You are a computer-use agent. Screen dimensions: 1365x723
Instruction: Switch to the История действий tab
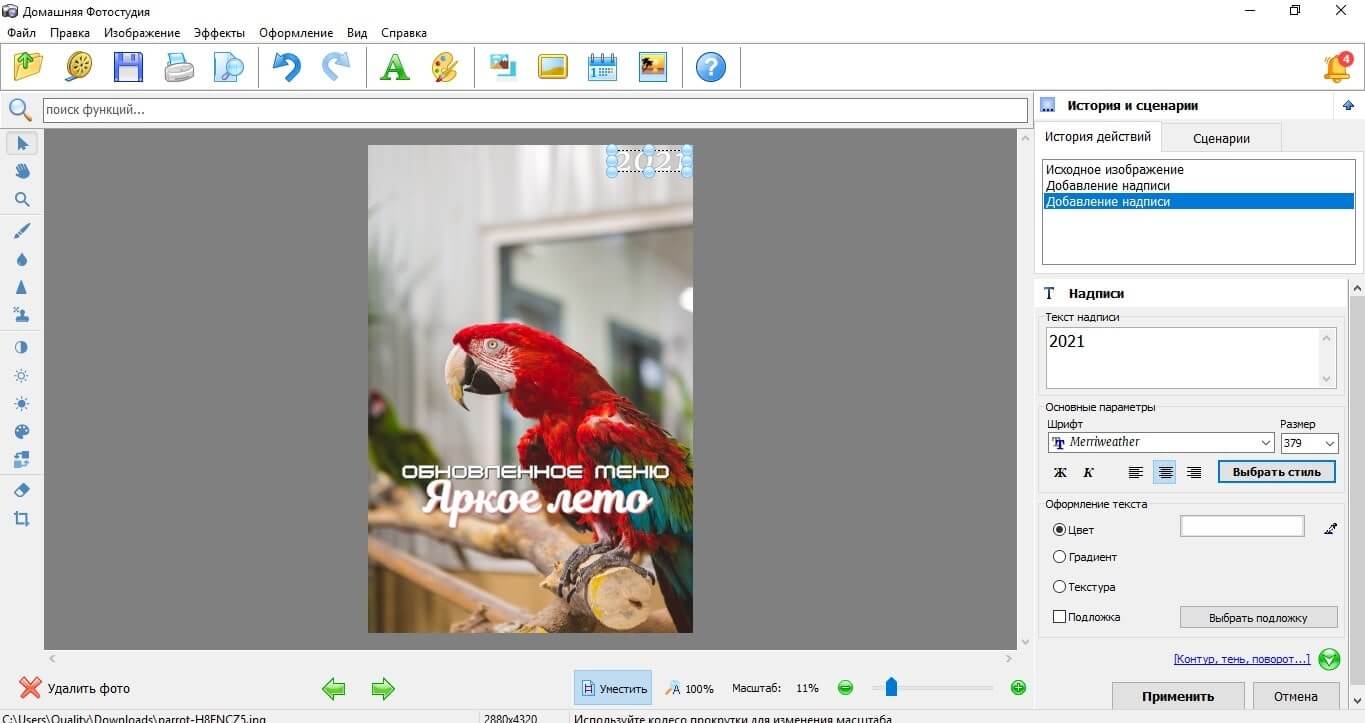pyautogui.click(x=1098, y=137)
